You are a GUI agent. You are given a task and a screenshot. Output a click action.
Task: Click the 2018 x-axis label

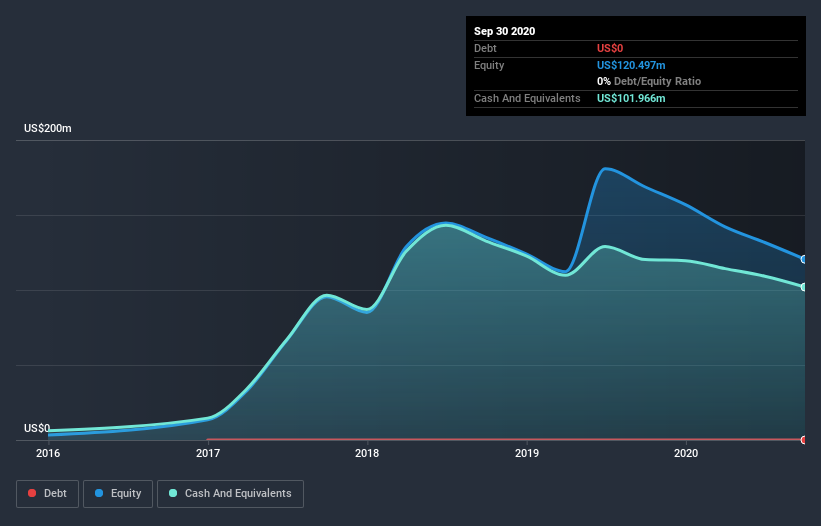[367, 453]
